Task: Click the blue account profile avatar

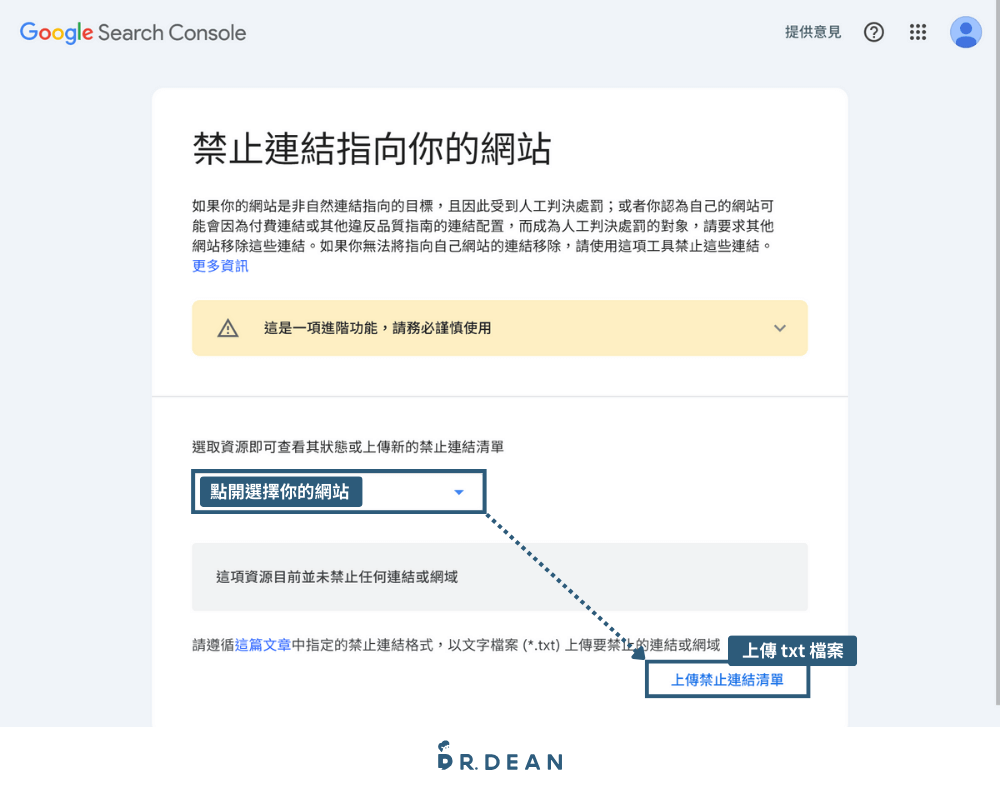Action: [x=965, y=32]
